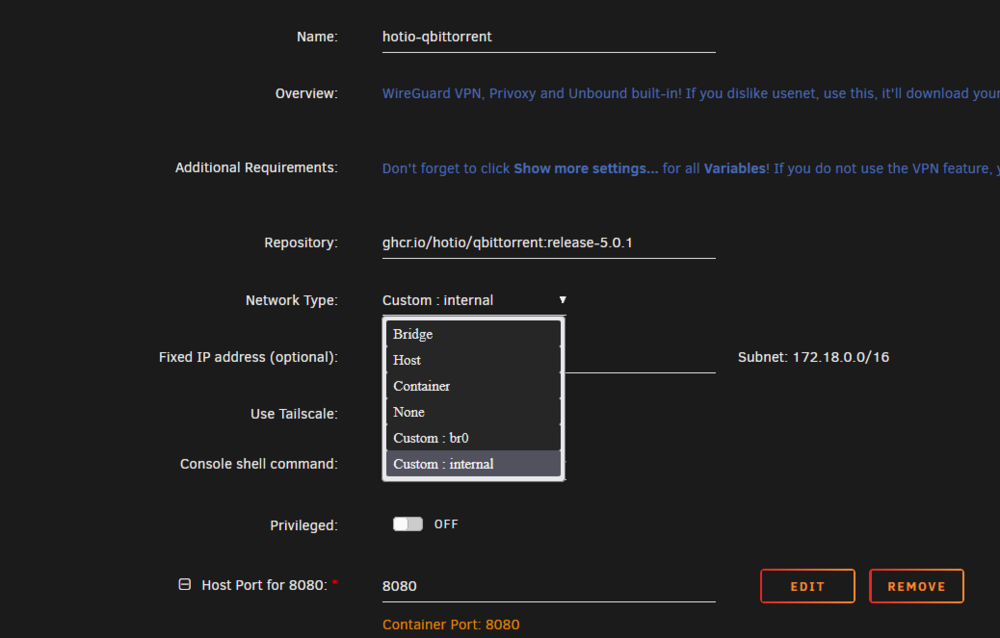Viewport: 1000px width, 638px height.
Task: Click the Host Port 8080 value field
Action: 548,586
